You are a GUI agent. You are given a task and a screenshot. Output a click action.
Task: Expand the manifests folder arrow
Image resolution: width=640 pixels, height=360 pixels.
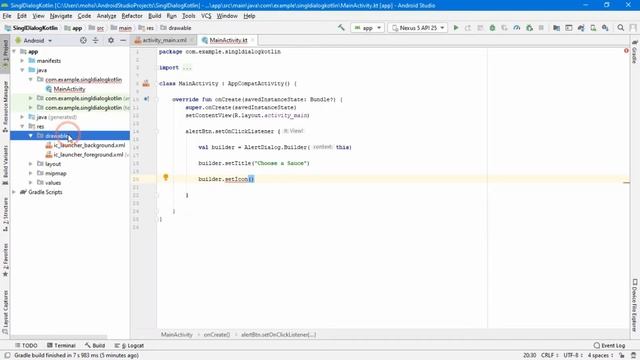point(22,61)
